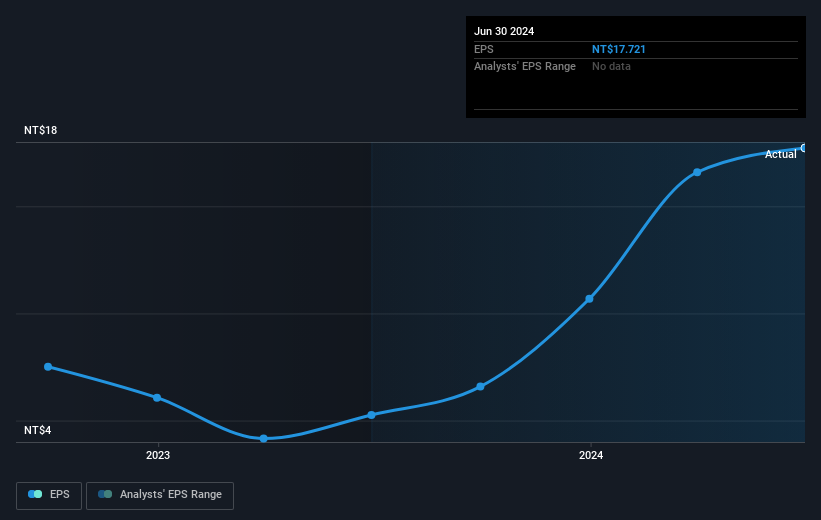
Task: Select the EPS data point at the shaded region's boundary
Action: tap(371, 415)
